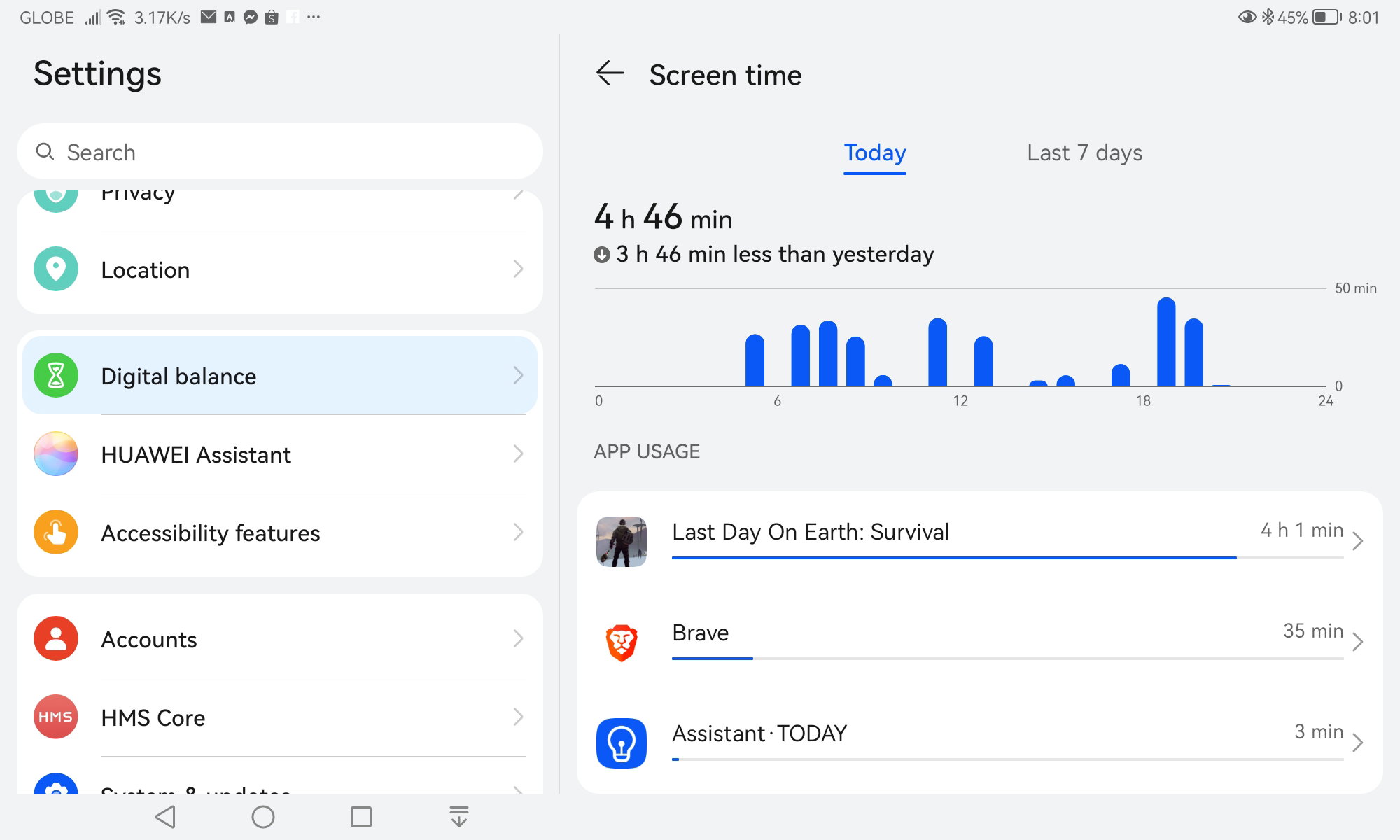Tap the eye comfort status icon

click(x=1247, y=17)
